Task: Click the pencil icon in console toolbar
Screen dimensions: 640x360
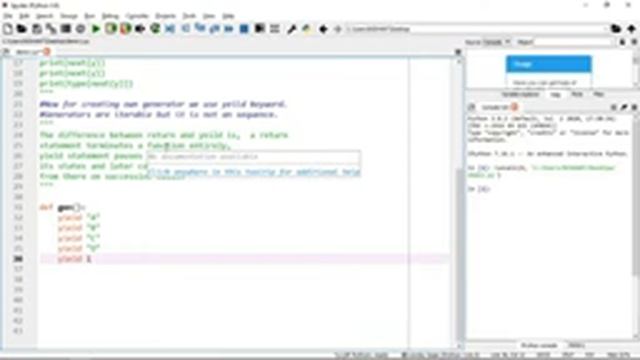Action: [x=624, y=107]
